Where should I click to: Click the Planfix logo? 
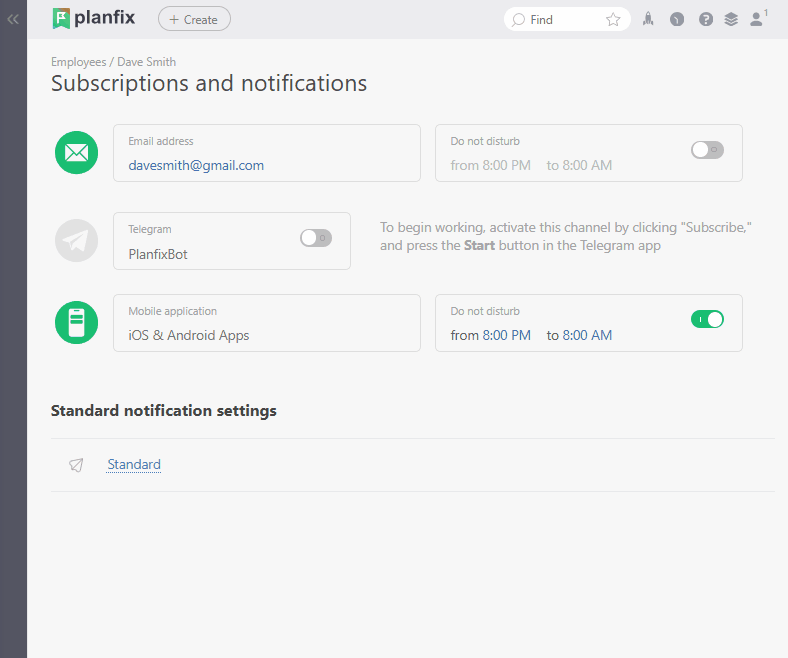[x=93, y=18]
